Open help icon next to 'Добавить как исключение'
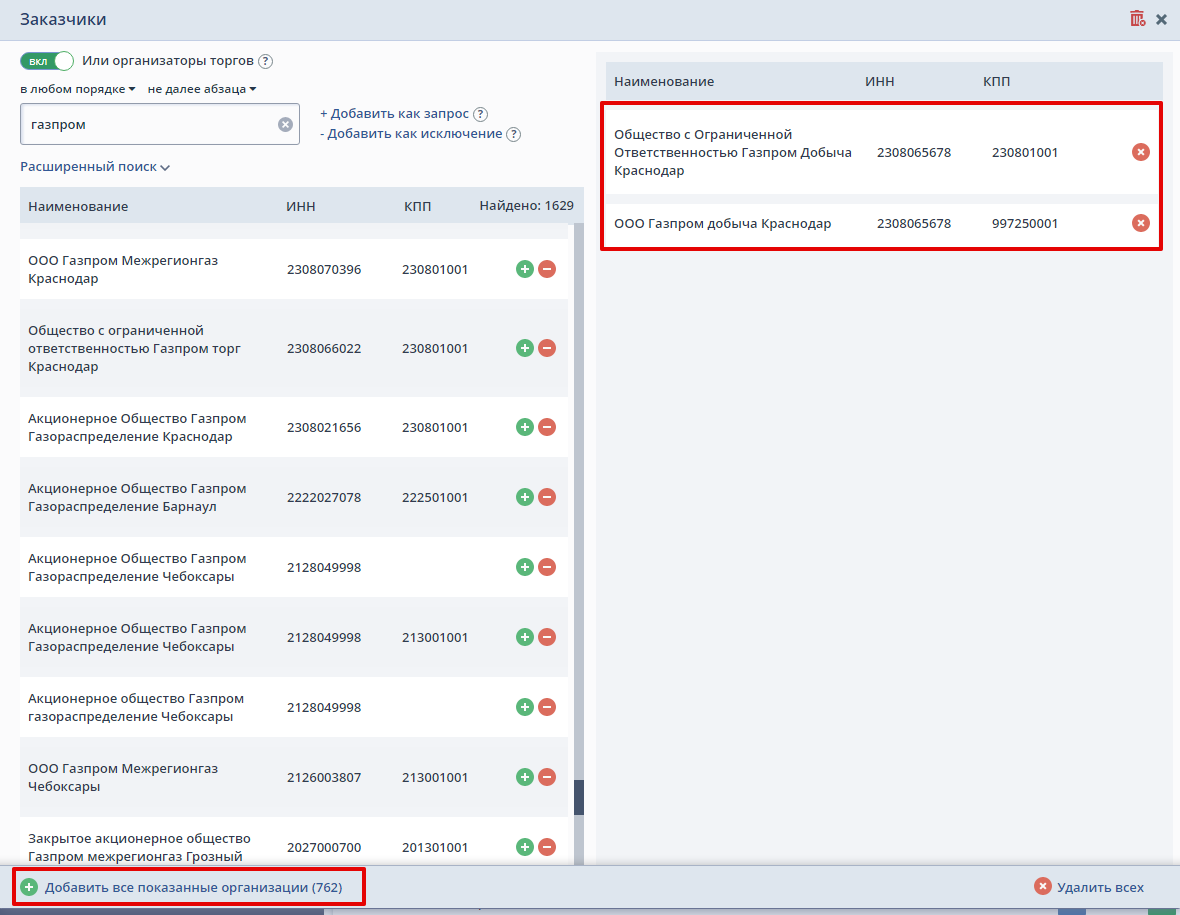 [513, 134]
